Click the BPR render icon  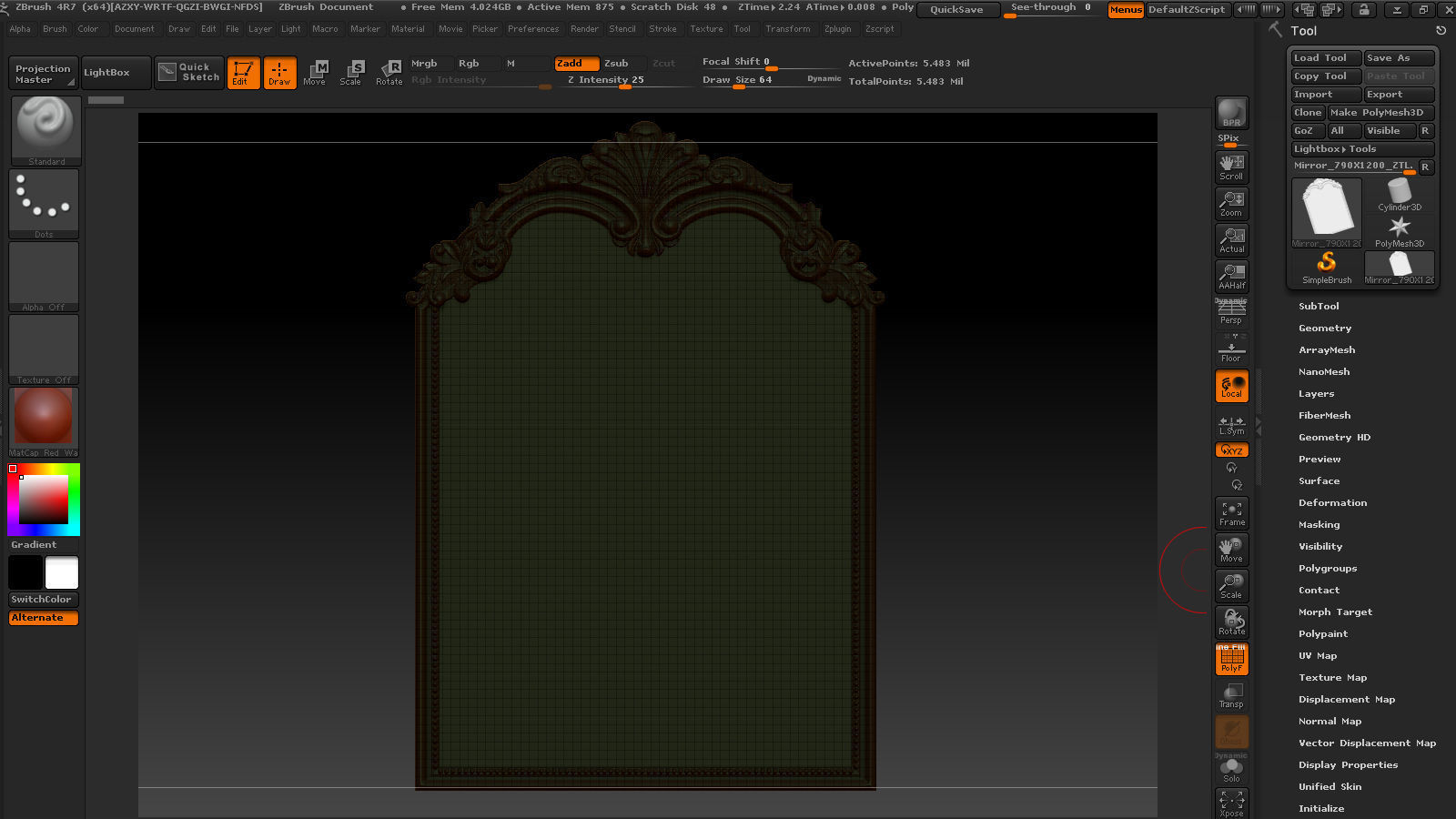[1231, 113]
